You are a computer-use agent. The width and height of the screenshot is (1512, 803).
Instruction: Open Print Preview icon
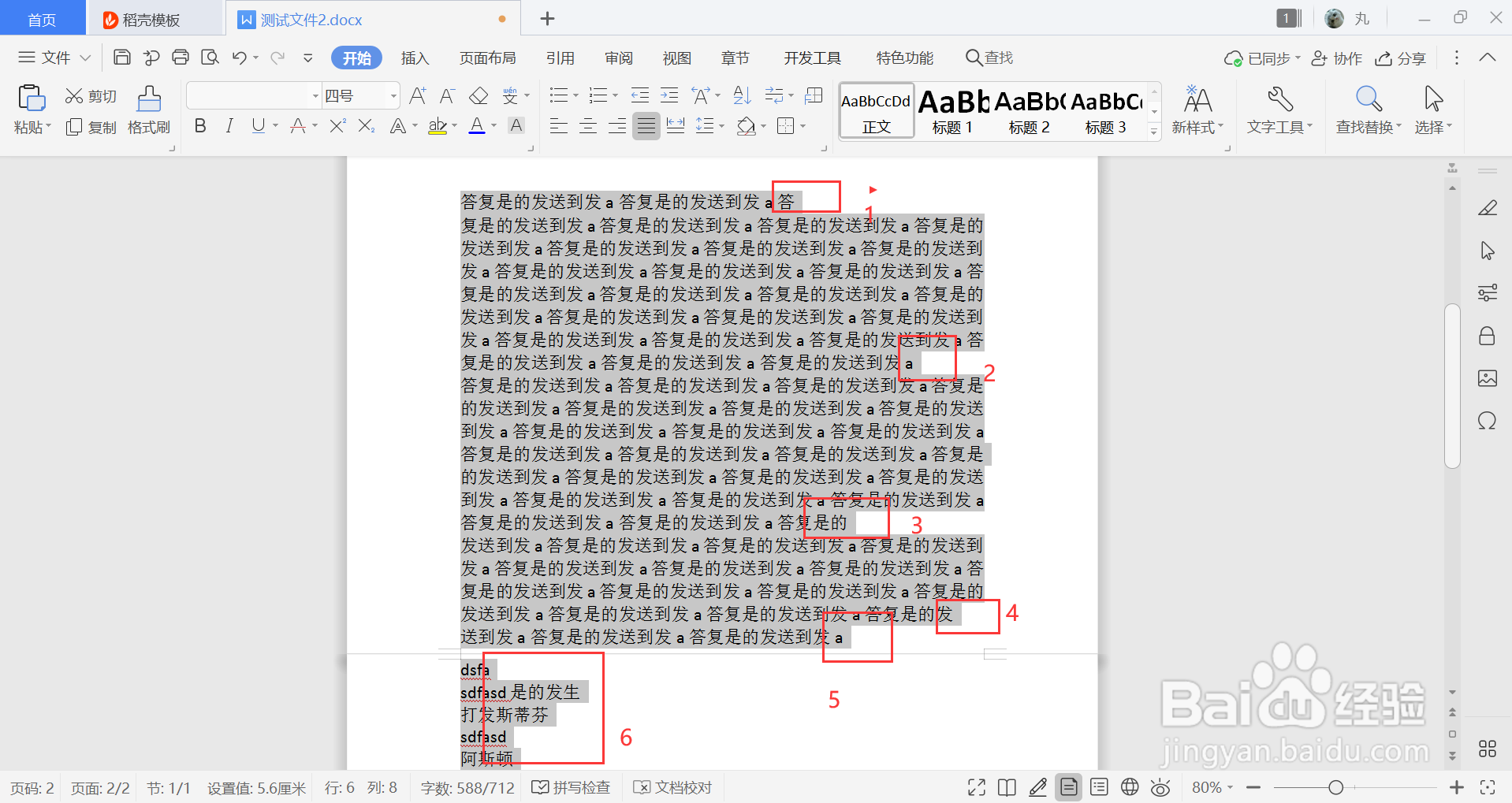tap(210, 58)
